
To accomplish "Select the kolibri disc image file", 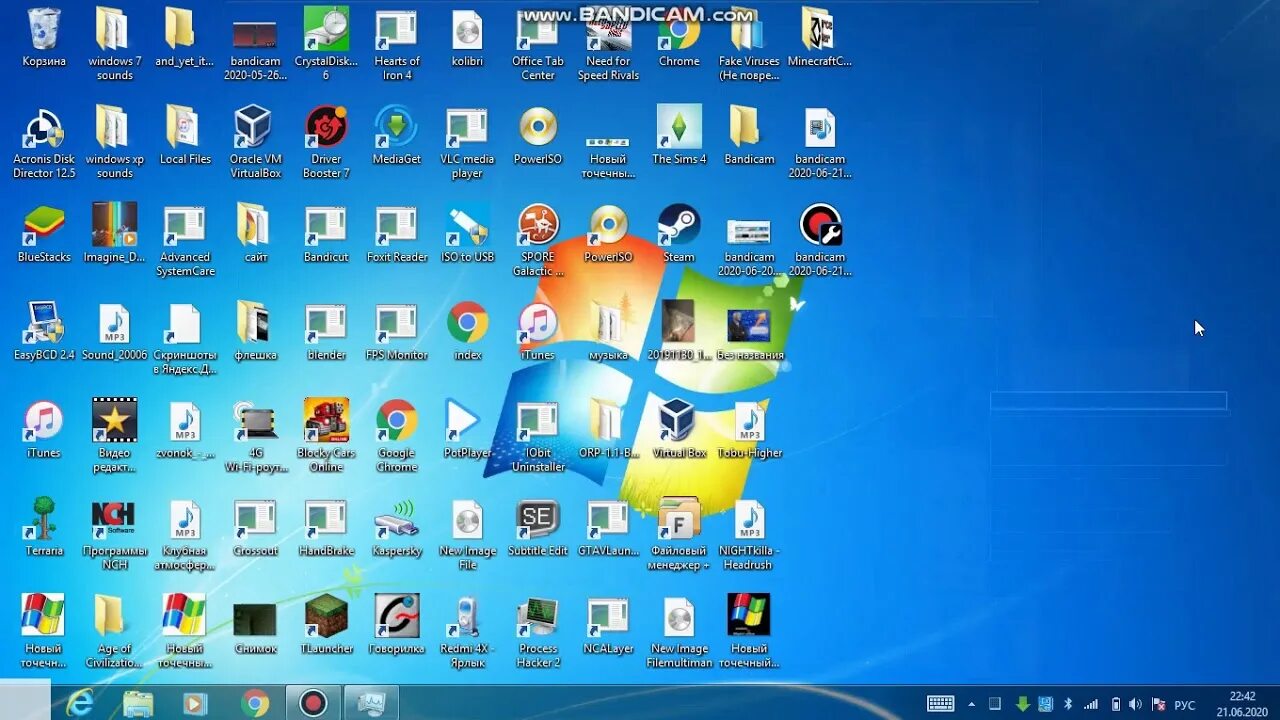I will (x=467, y=30).
